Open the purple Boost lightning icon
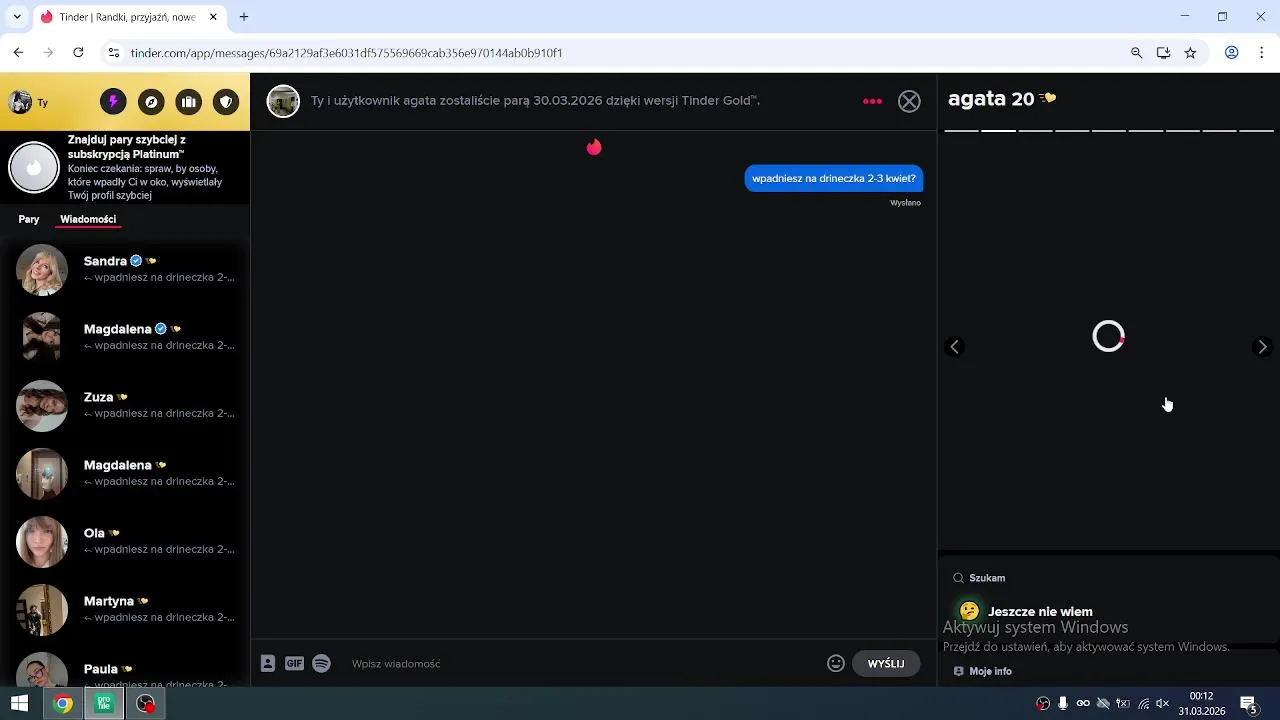 click(113, 102)
